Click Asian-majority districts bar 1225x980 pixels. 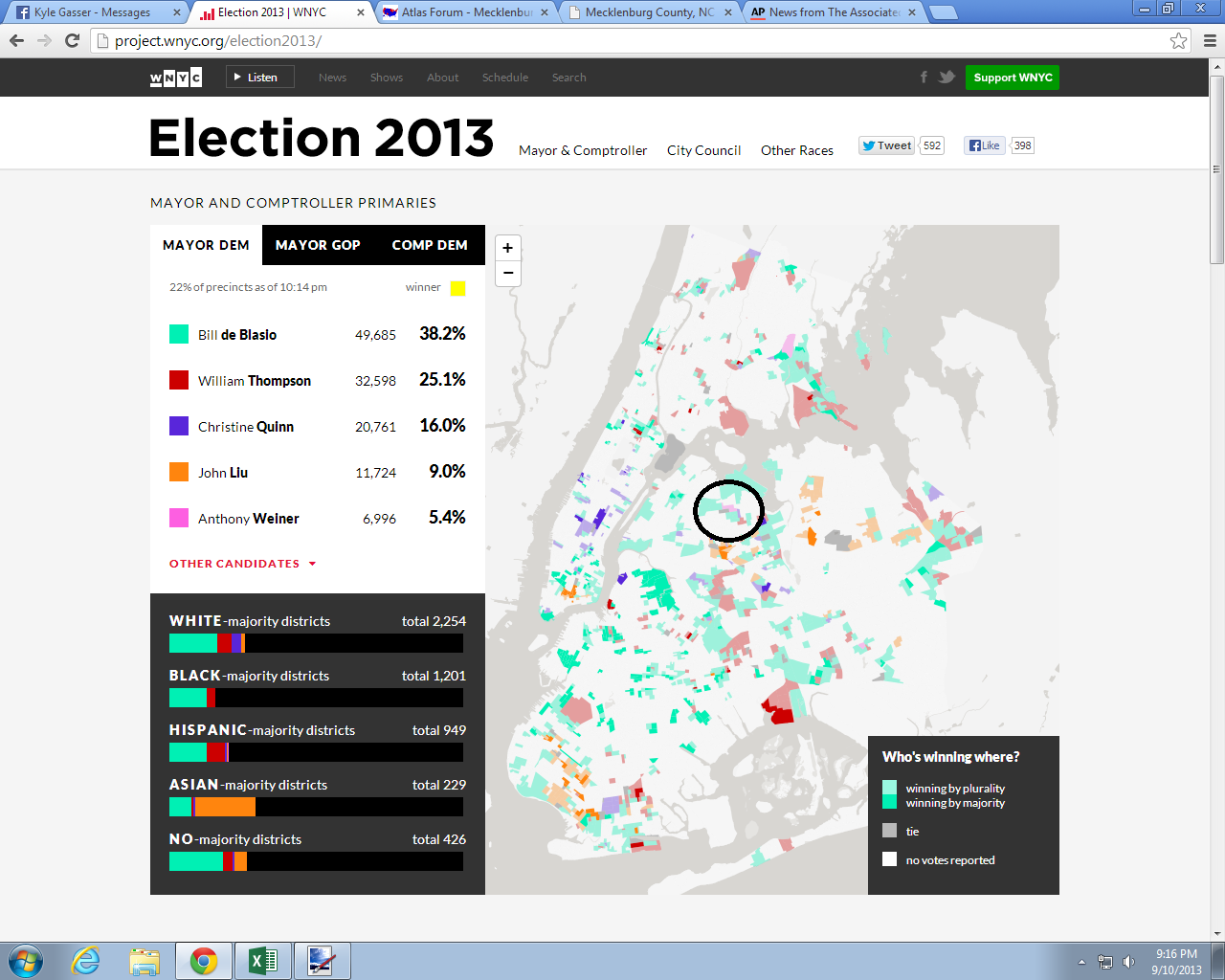[316, 807]
